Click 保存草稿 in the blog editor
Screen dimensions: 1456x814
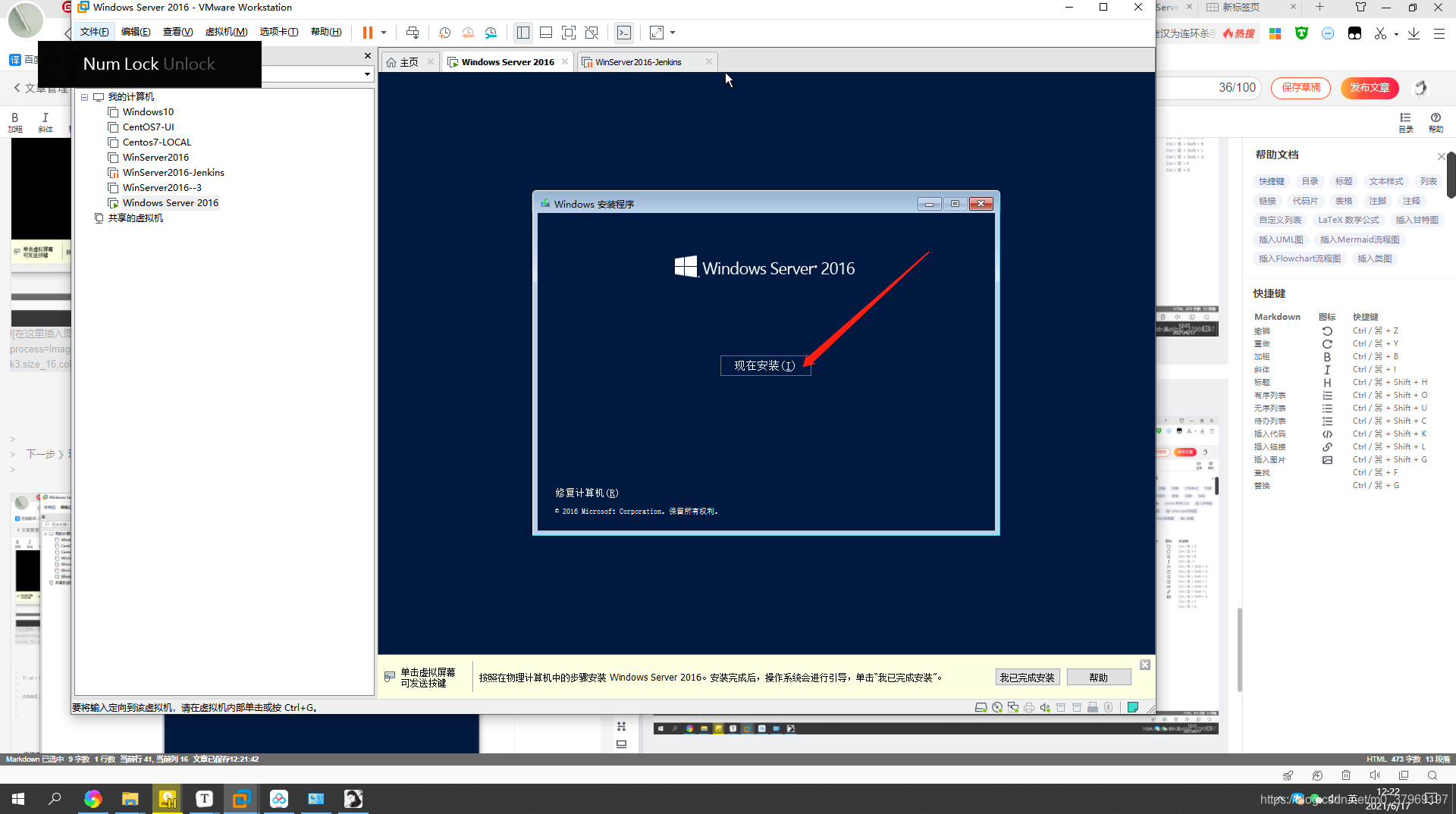pos(1301,88)
